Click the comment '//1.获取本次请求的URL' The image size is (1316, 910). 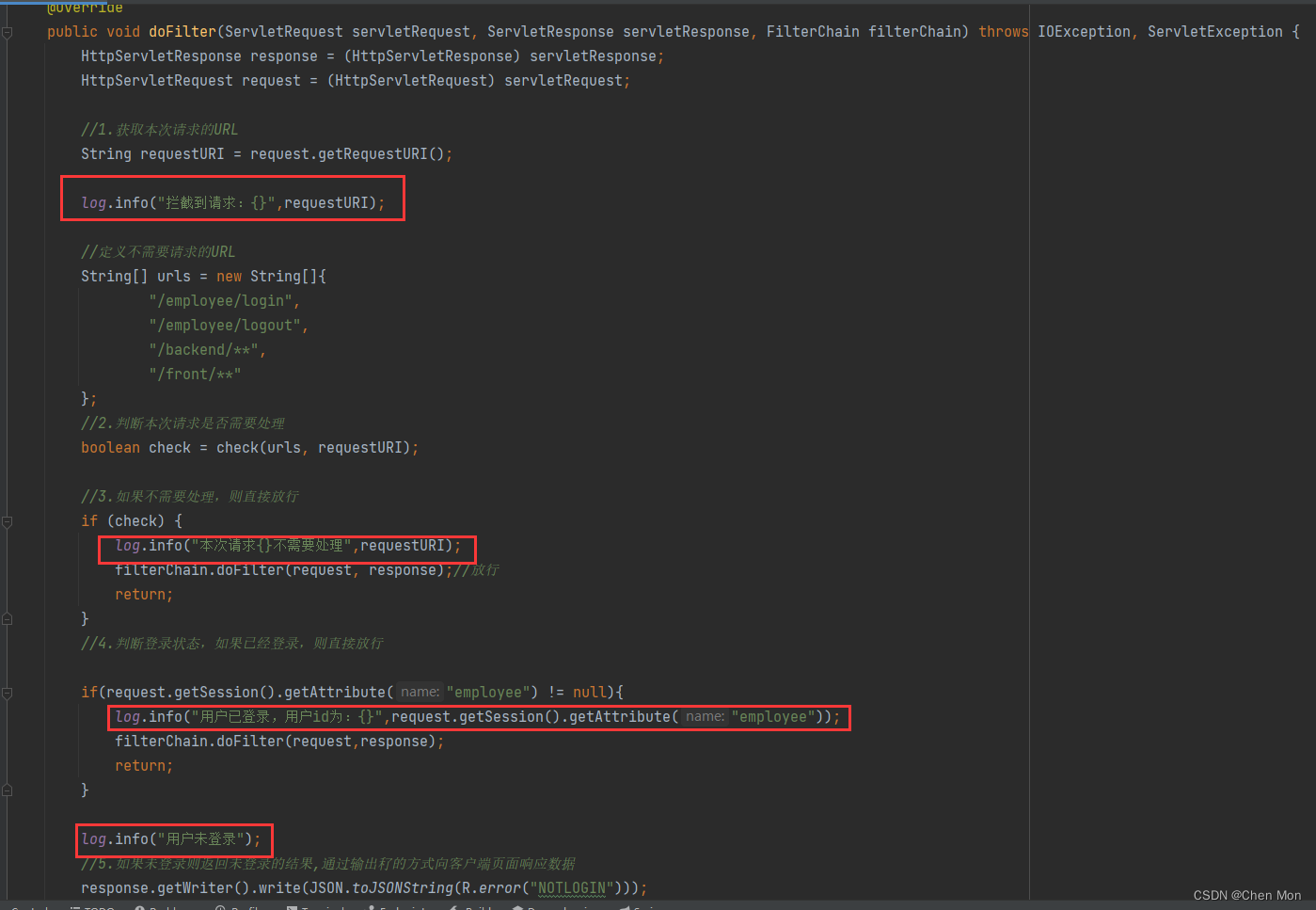point(159,130)
